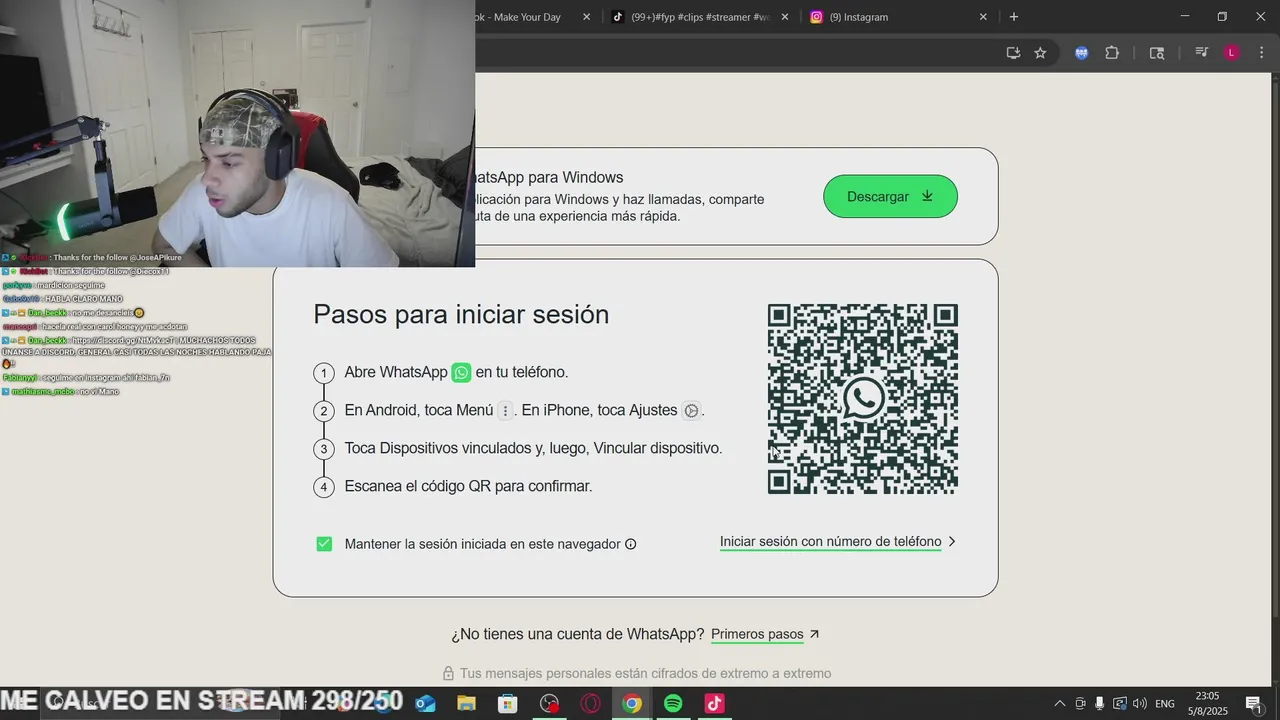Open a new browser tab
This screenshot has width=1280, height=720.
(1014, 17)
